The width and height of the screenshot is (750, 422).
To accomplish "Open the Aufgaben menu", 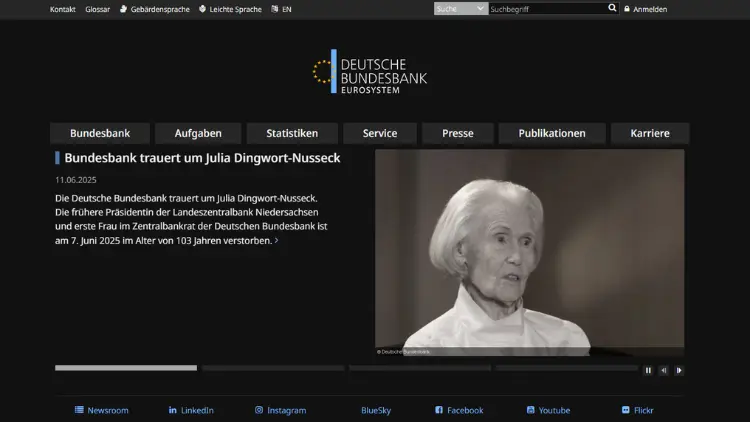I will click(198, 133).
